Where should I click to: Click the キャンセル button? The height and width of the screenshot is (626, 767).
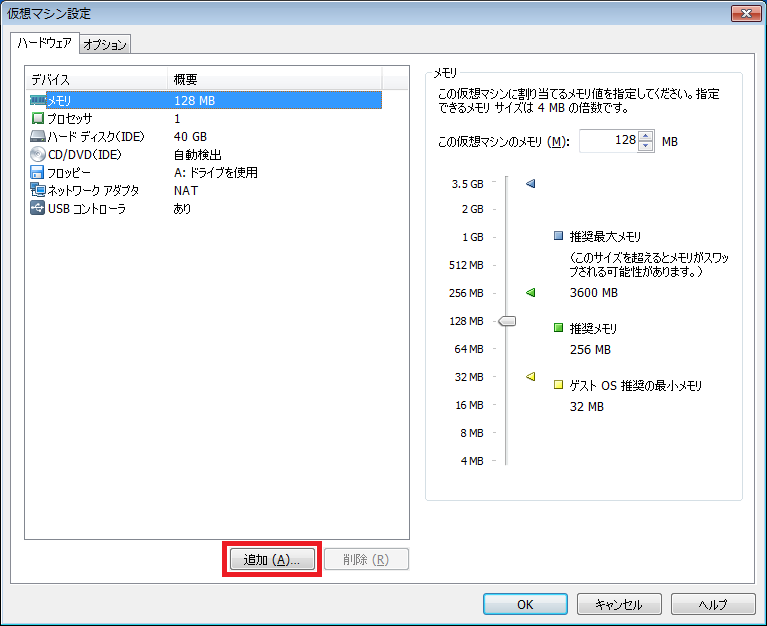tap(619, 604)
